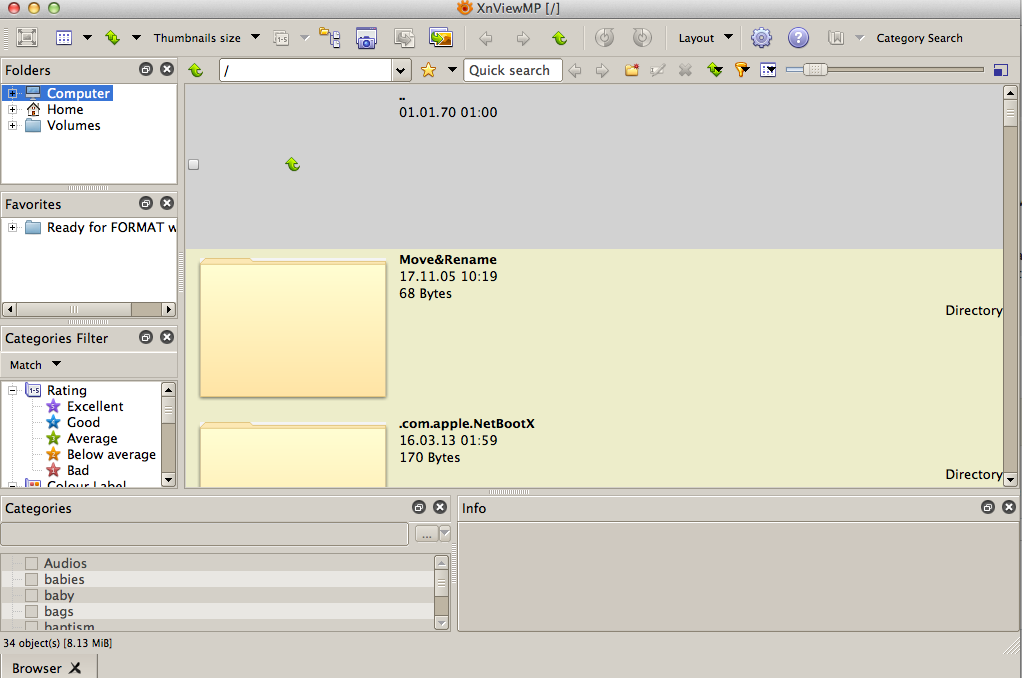Image resolution: width=1022 pixels, height=678 pixels.
Task: Click the favorites star icon
Action: coord(428,70)
